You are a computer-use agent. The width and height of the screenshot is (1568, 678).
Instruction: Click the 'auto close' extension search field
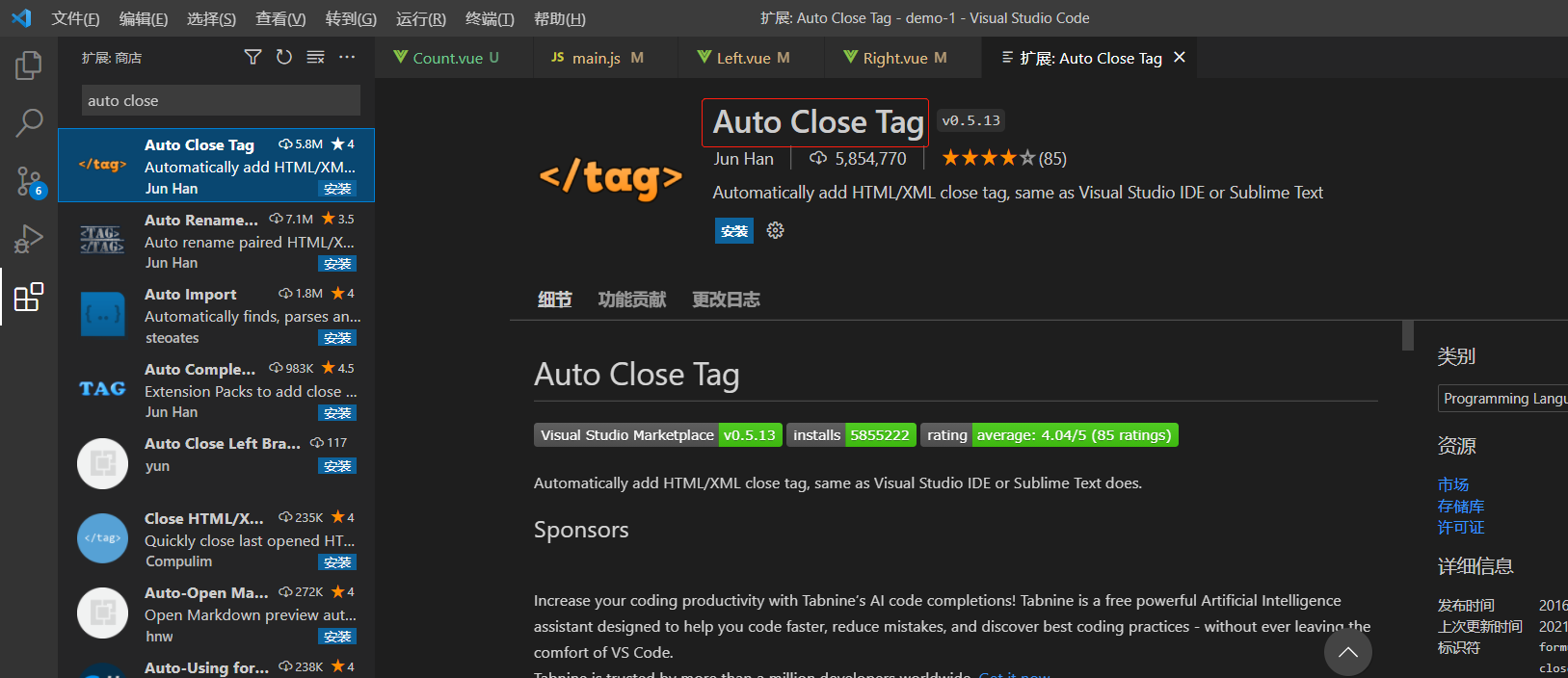[221, 100]
